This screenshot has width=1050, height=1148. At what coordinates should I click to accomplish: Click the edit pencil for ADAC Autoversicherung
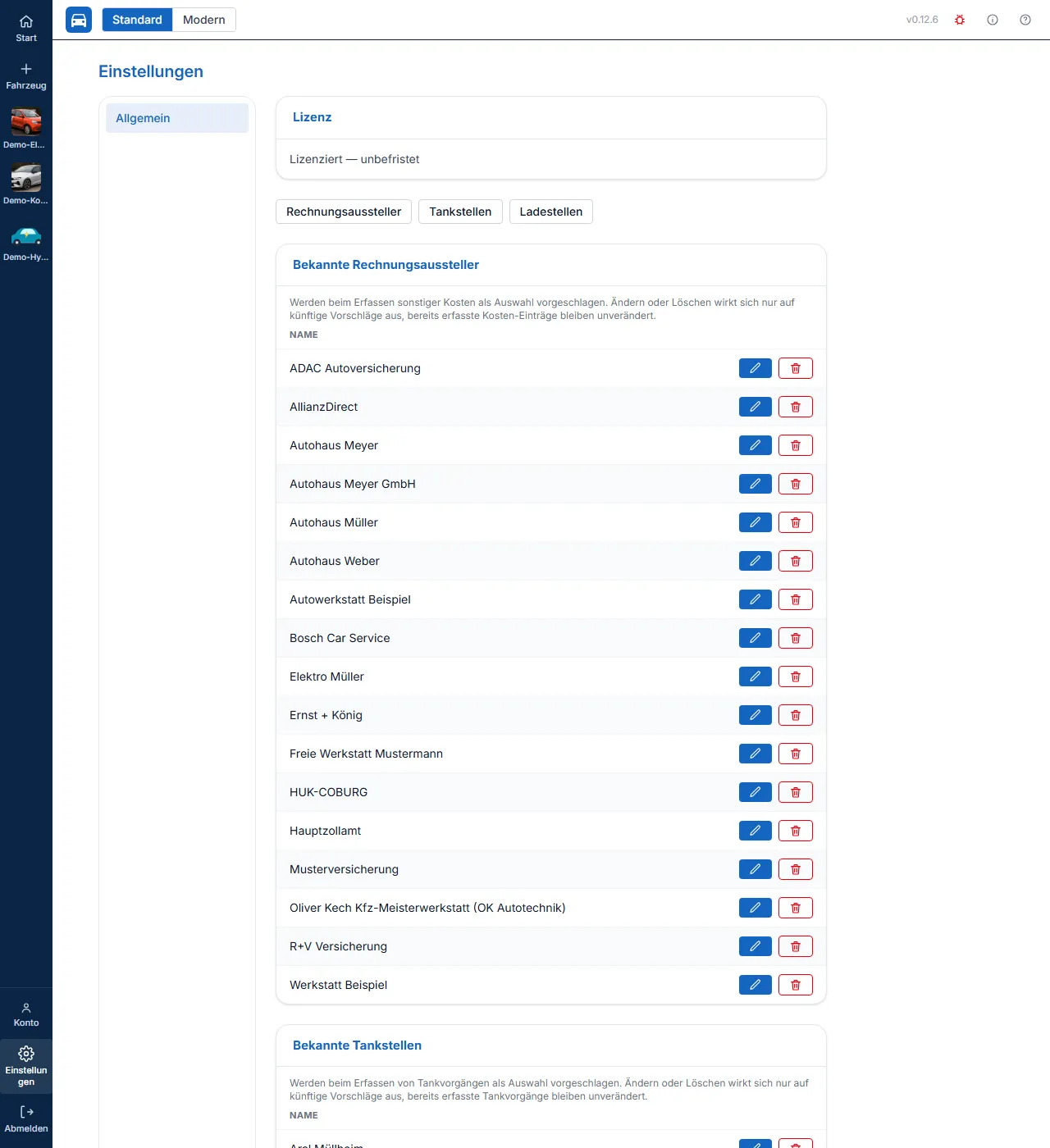point(755,368)
